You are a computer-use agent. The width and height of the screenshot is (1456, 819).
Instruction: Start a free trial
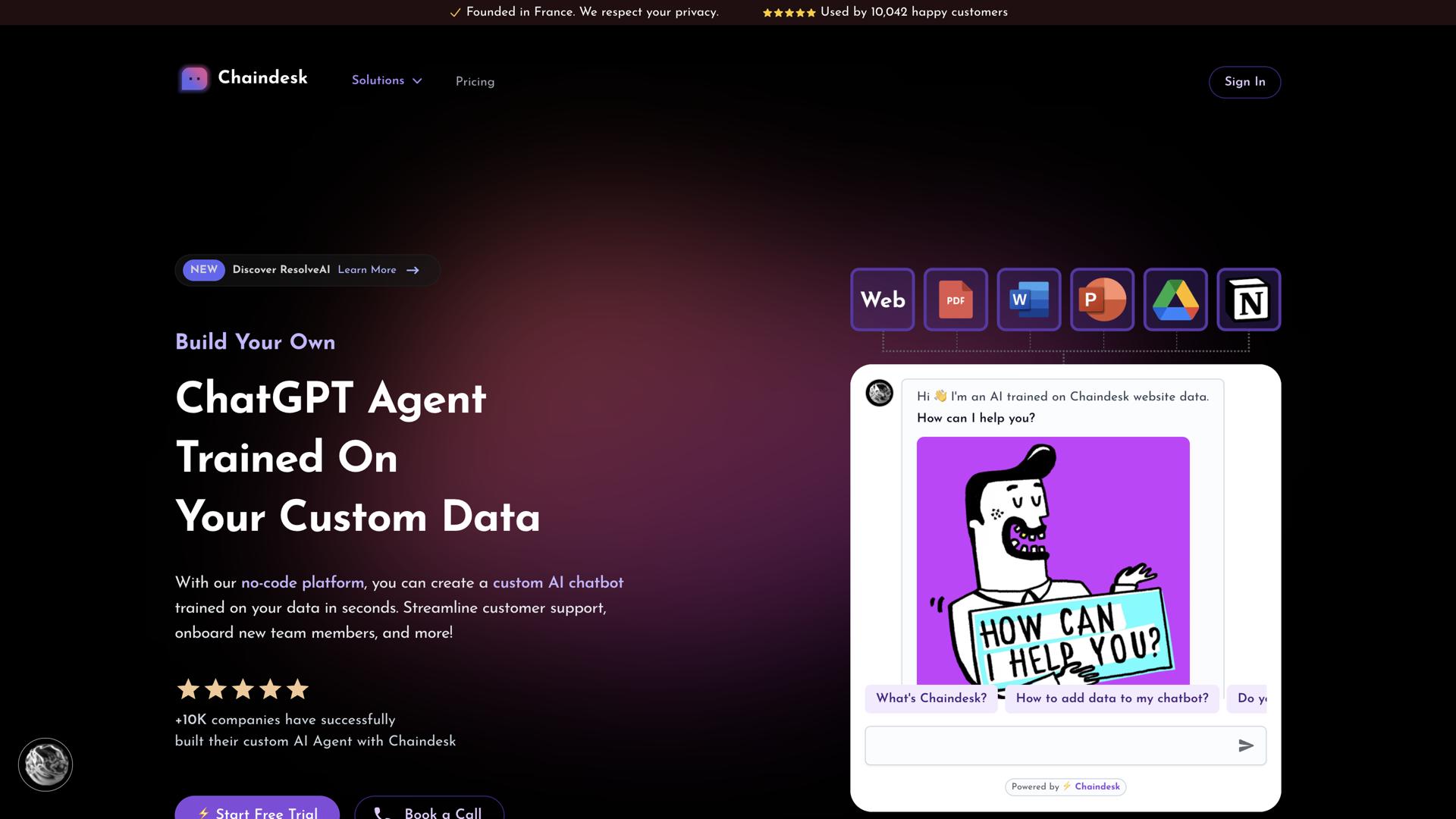[x=257, y=813]
